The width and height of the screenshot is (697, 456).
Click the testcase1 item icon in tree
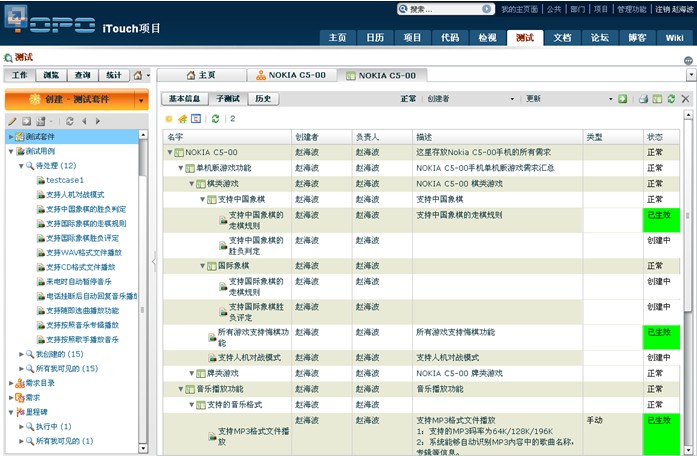(x=41, y=180)
